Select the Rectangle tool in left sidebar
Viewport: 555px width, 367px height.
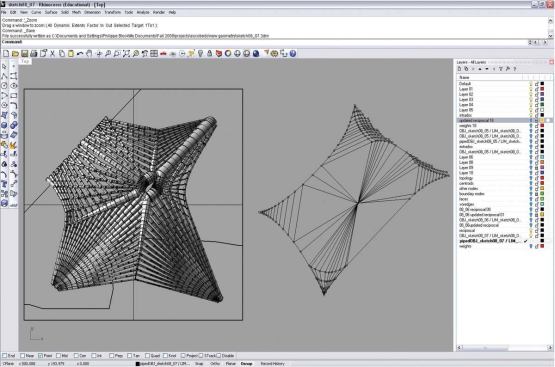click(x=13, y=96)
